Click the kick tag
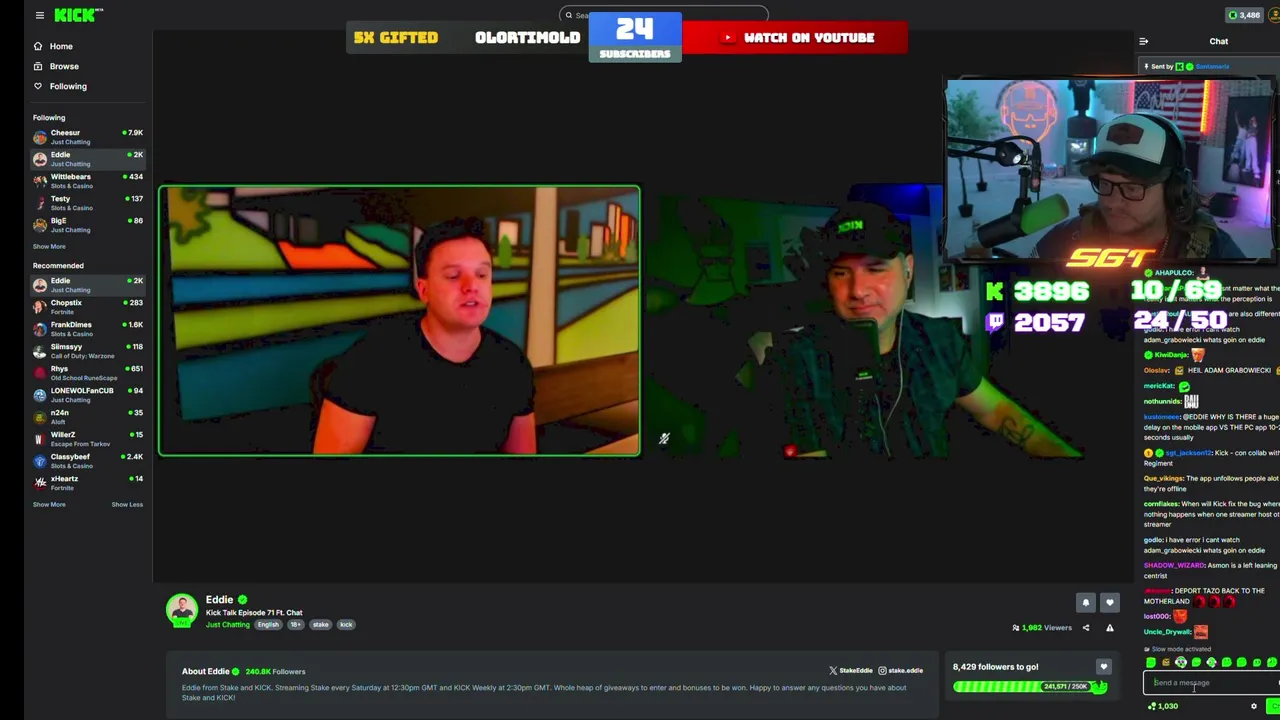 tap(346, 625)
